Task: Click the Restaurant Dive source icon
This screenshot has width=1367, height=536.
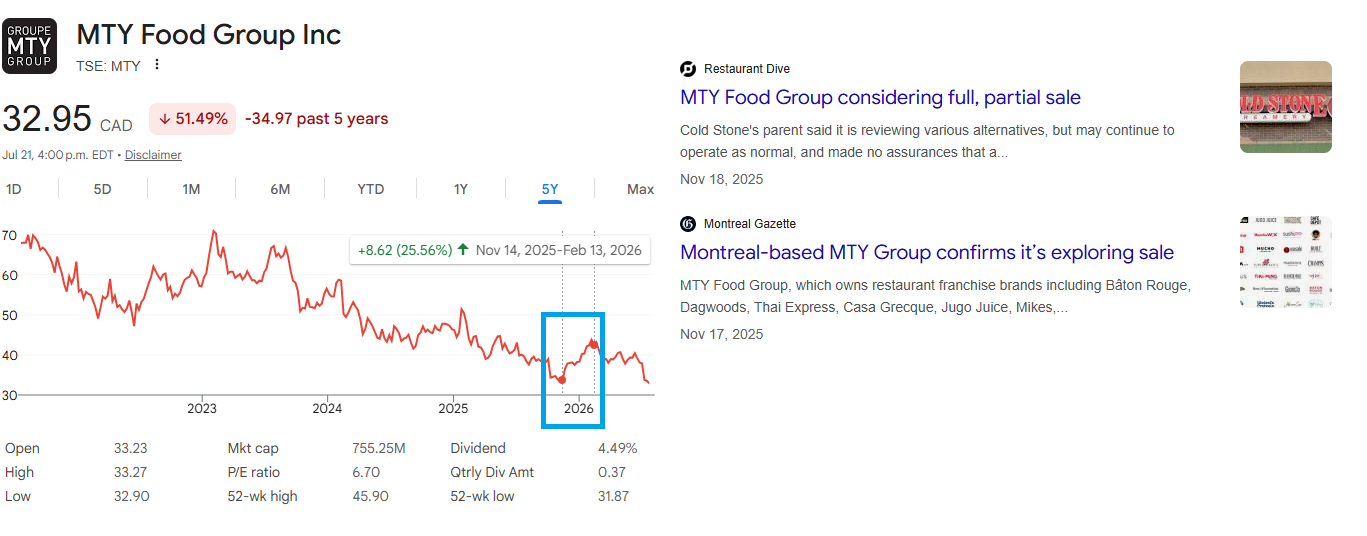Action: pyautogui.click(x=688, y=69)
